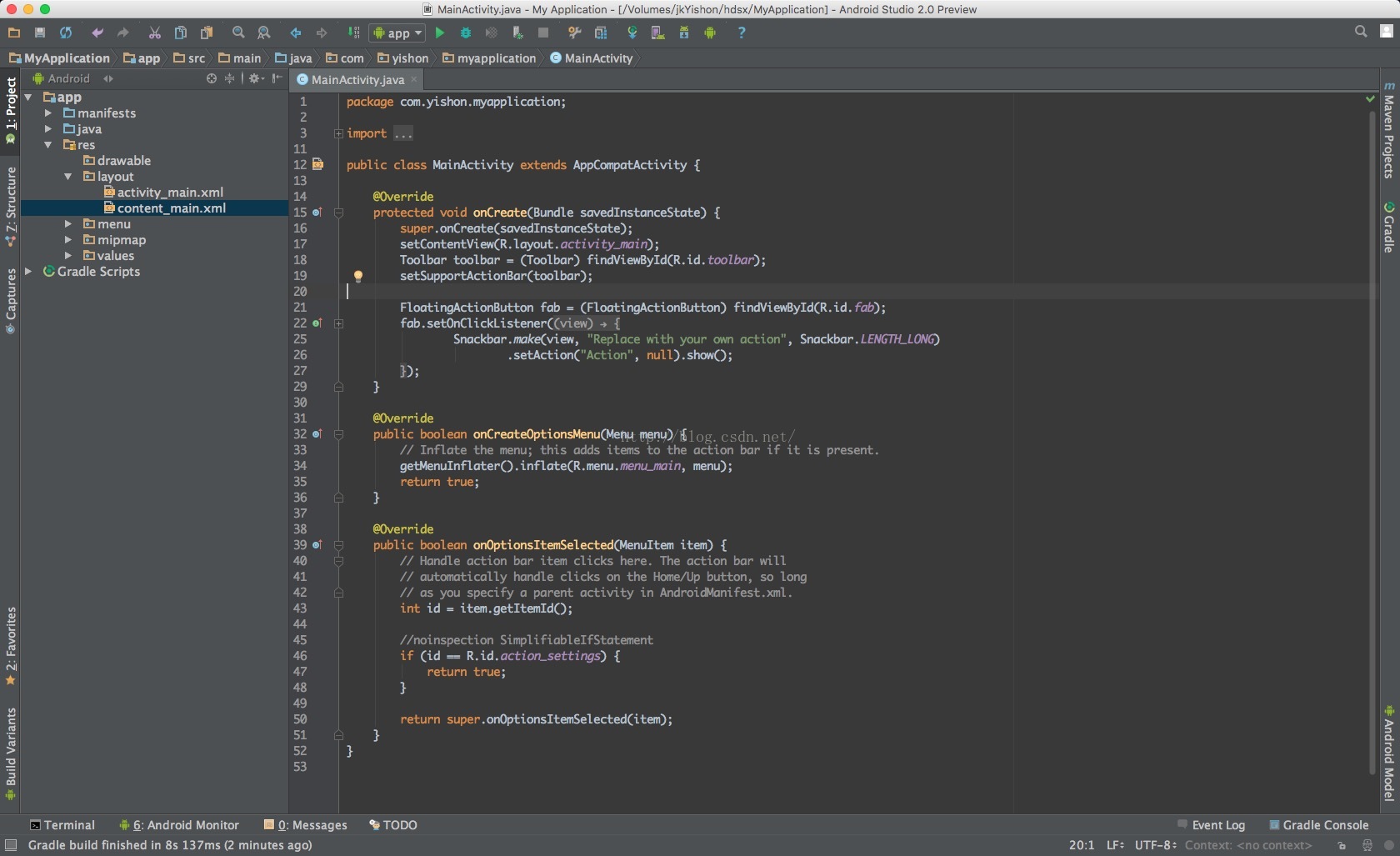This screenshot has height=856, width=1400.
Task: Open Event Log tab
Action: [1211, 825]
